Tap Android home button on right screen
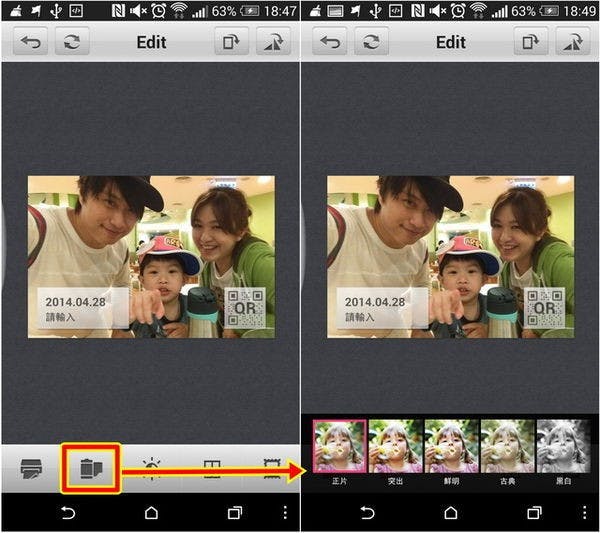 click(451, 513)
